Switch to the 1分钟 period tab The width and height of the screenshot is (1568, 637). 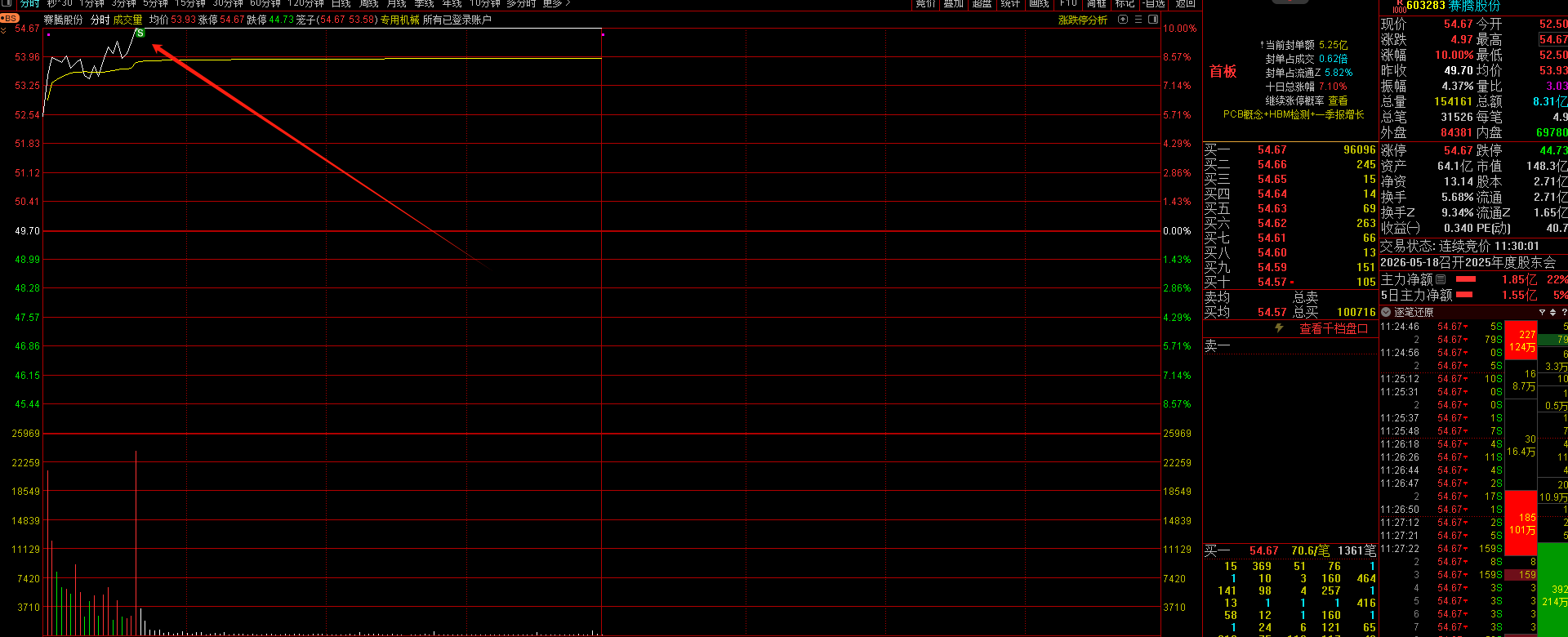(92, 4)
